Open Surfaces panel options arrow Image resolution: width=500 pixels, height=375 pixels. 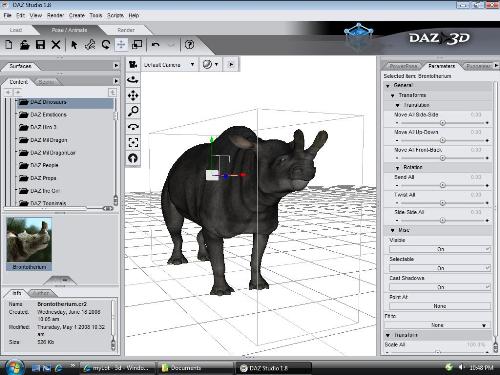tap(116, 65)
